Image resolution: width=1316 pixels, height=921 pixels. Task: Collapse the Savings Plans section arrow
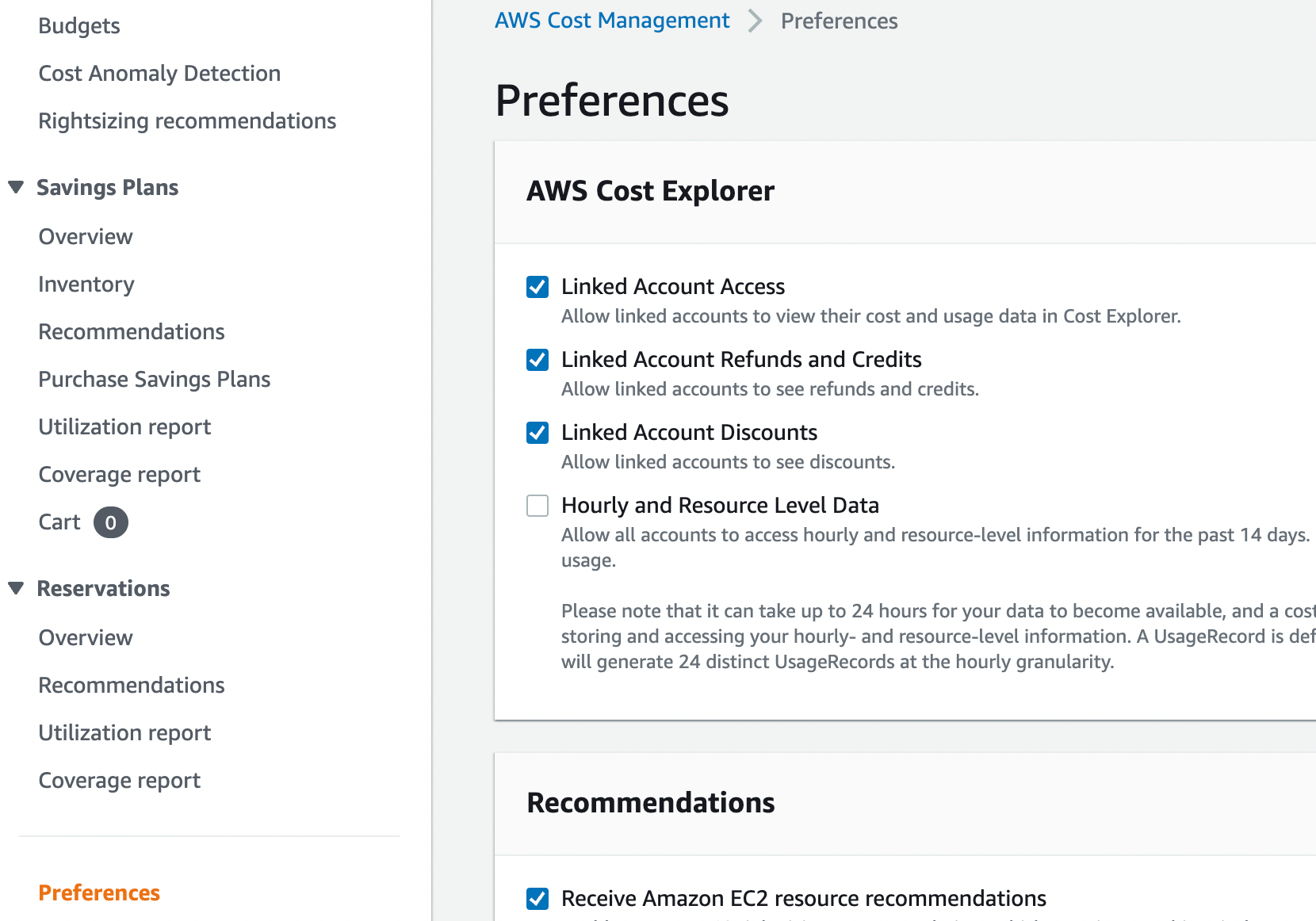(16, 187)
